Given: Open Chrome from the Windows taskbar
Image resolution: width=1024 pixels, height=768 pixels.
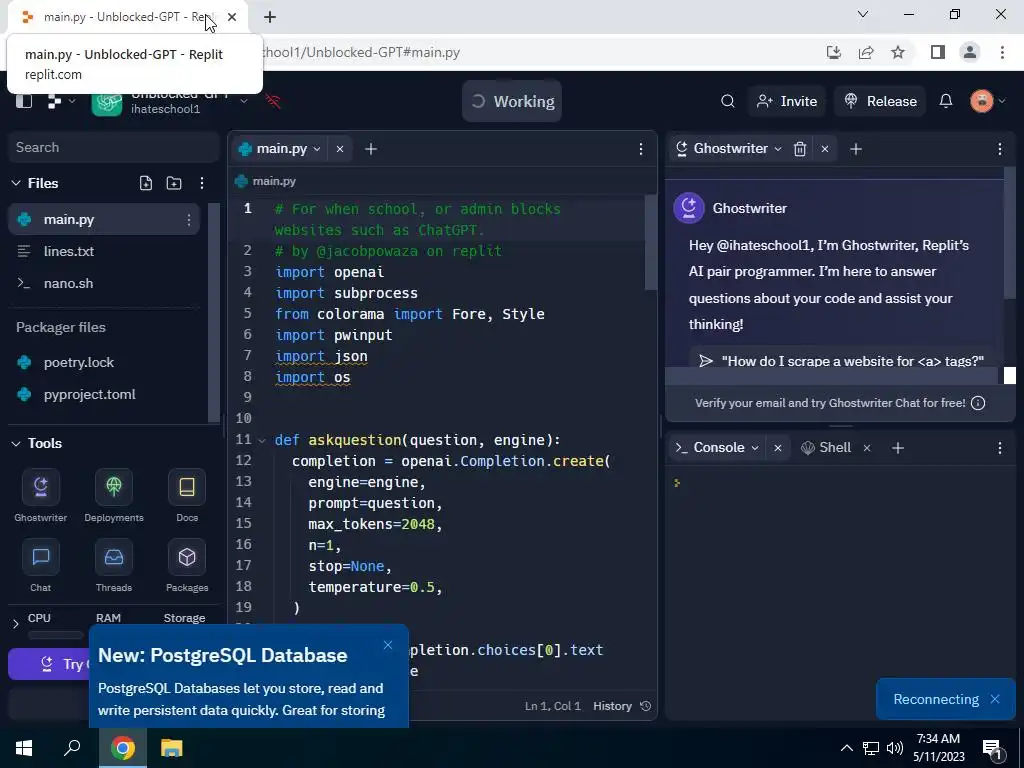Looking at the screenshot, I should 123,748.
